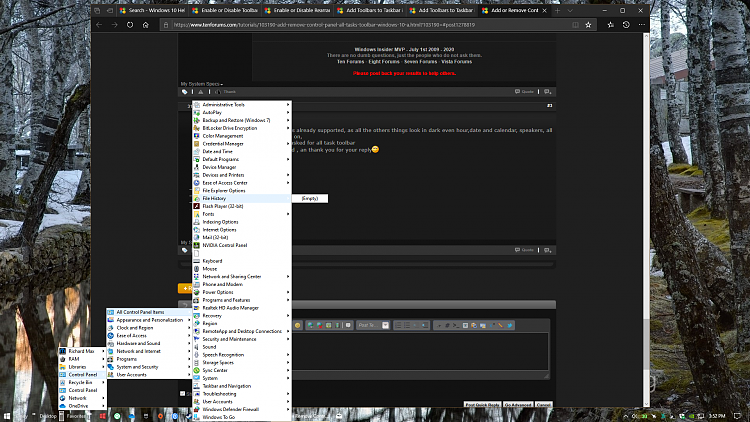Switch to 'Enable or Disable Toolbars' tab
This screenshot has width=750, height=422.
click(x=224, y=10)
